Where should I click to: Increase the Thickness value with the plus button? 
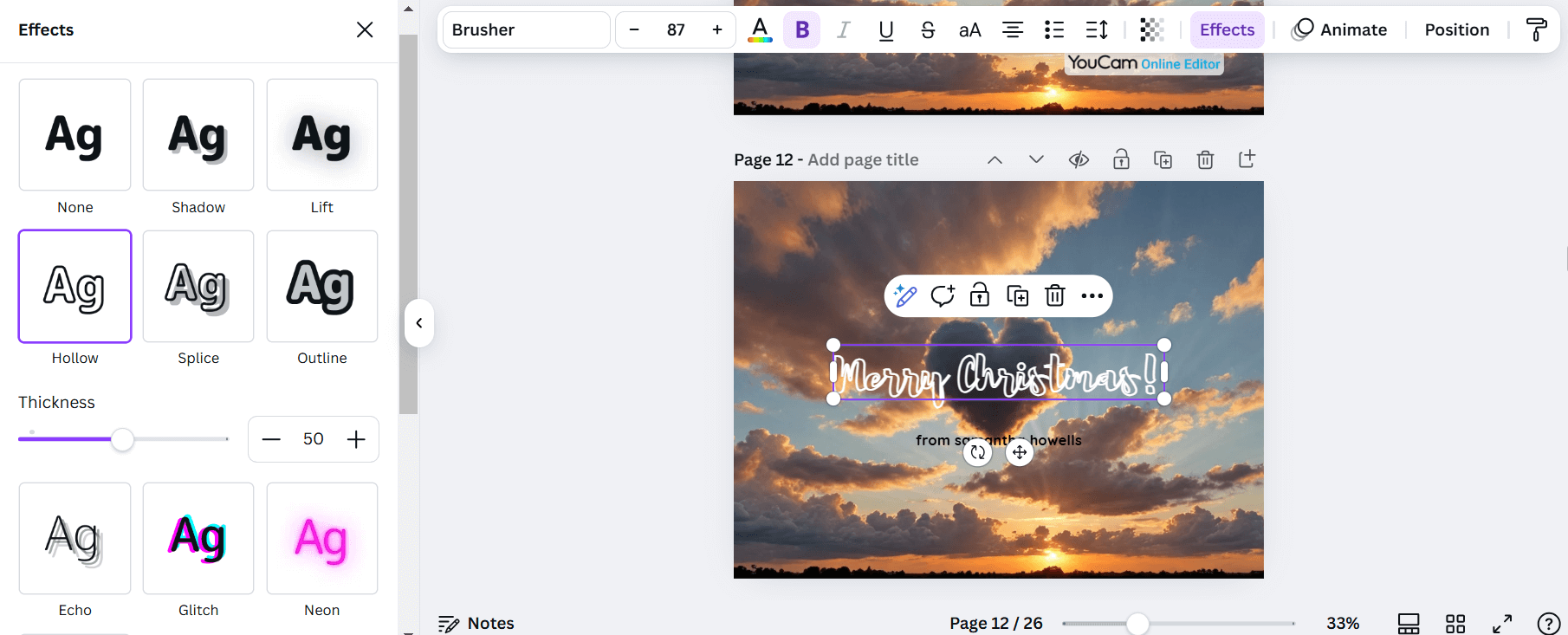coord(356,439)
